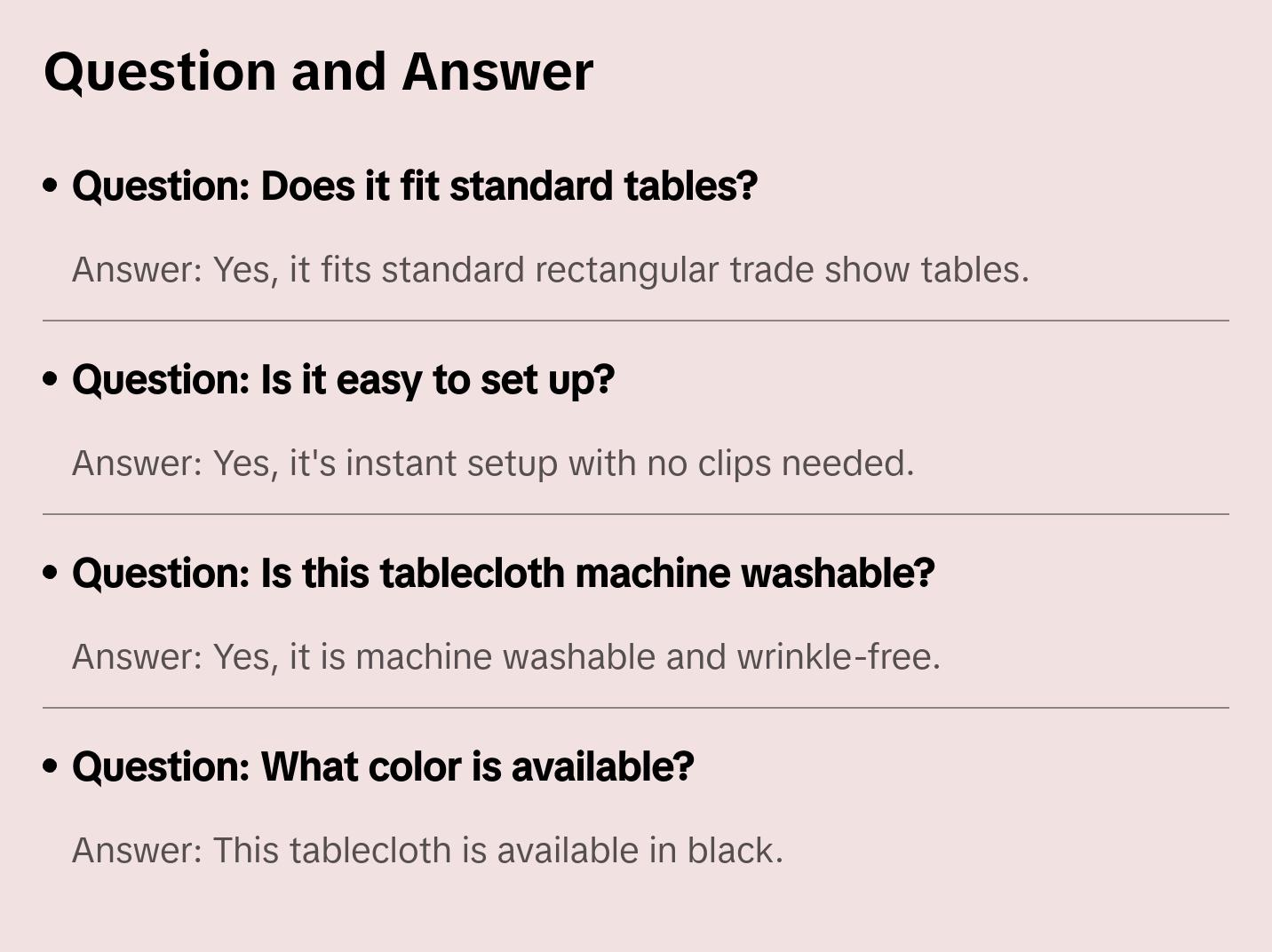The height and width of the screenshot is (952, 1272).
Task: Click the answer about instant setup without clips
Action: (492, 463)
